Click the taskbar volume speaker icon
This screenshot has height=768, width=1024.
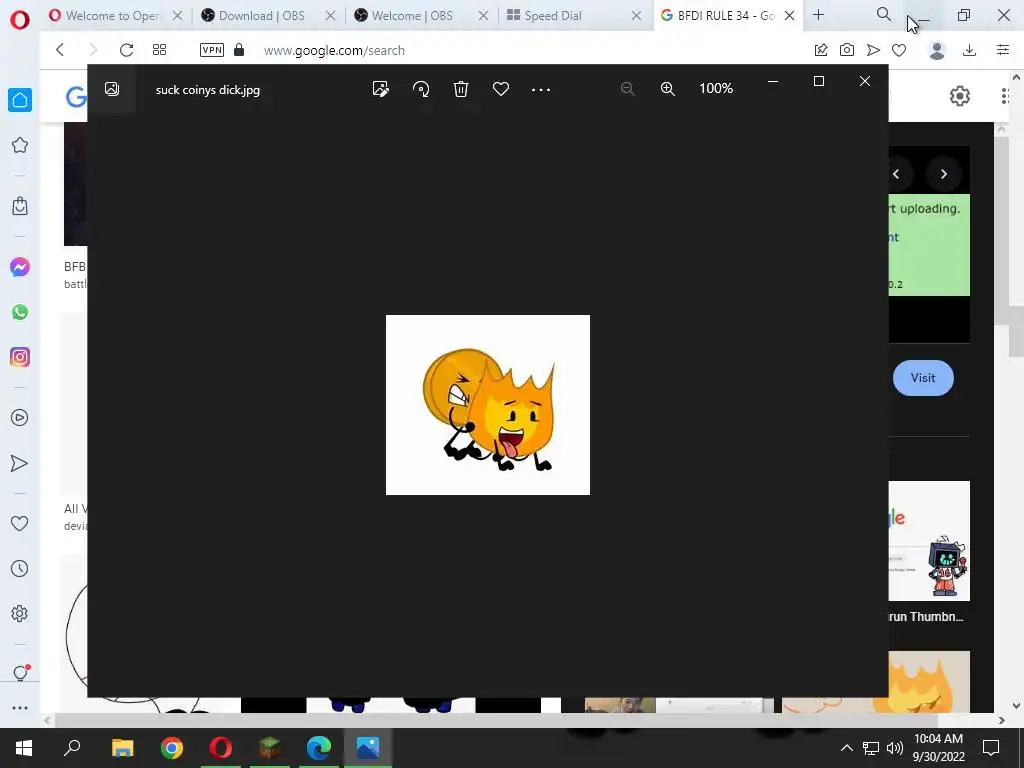coord(894,748)
